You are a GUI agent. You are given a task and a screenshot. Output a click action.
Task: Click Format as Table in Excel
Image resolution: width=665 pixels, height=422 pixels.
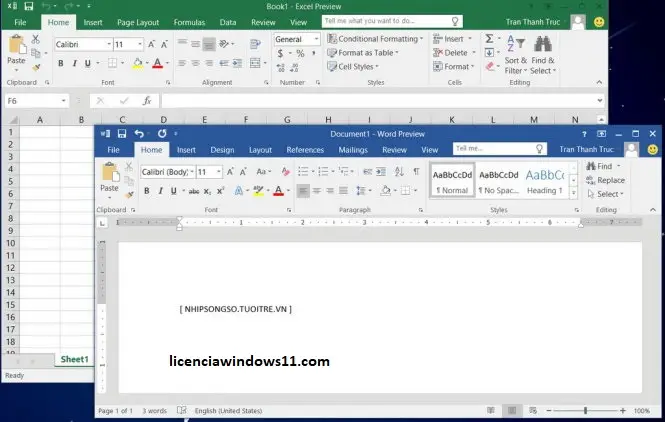pyautogui.click(x=363, y=53)
